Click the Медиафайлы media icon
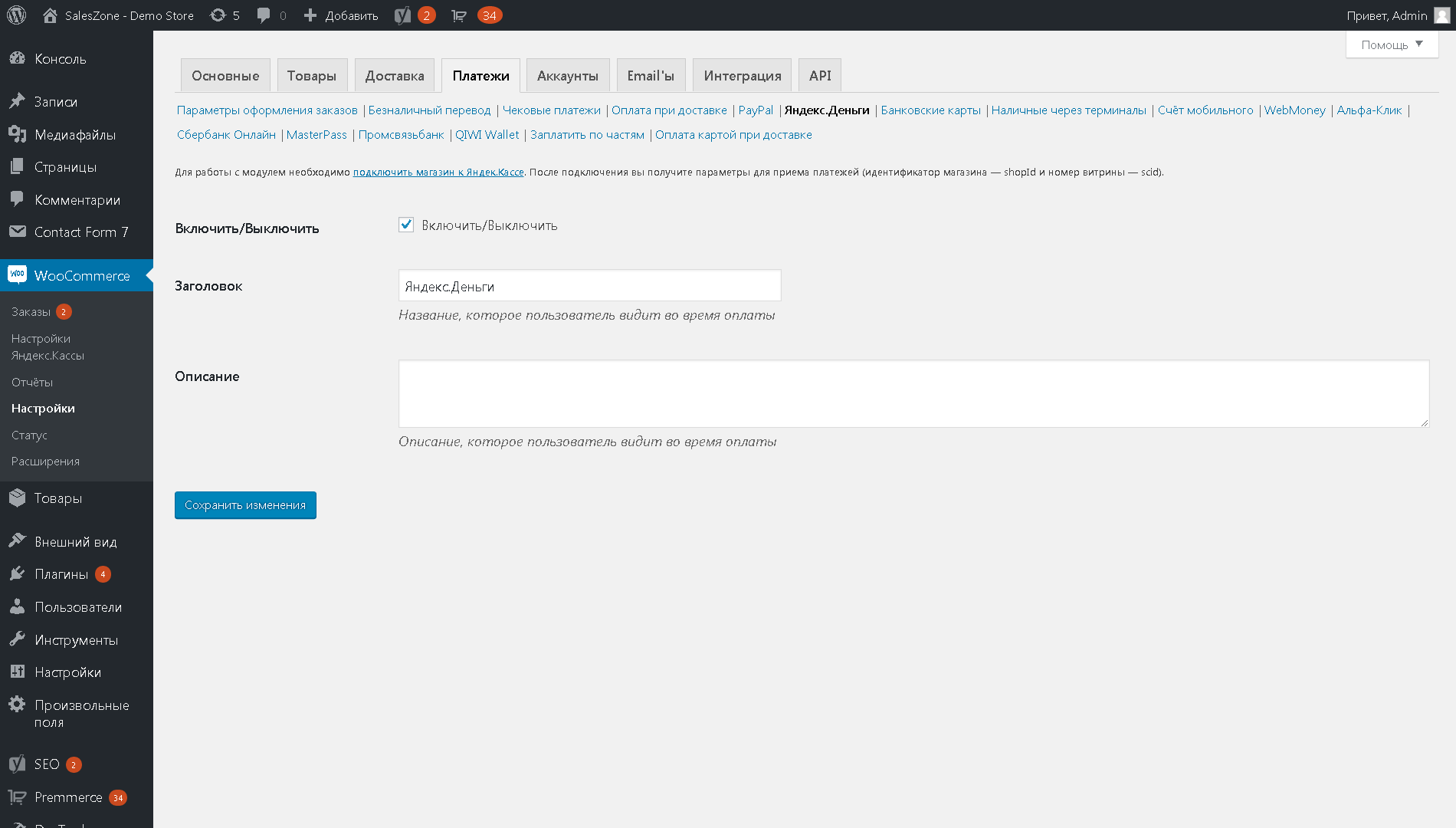 pyautogui.click(x=18, y=134)
